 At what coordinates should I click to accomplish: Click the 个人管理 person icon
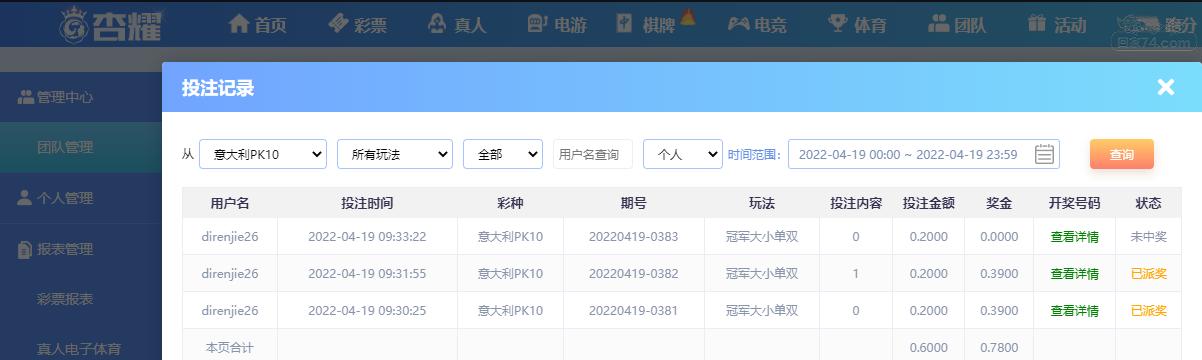pos(25,197)
